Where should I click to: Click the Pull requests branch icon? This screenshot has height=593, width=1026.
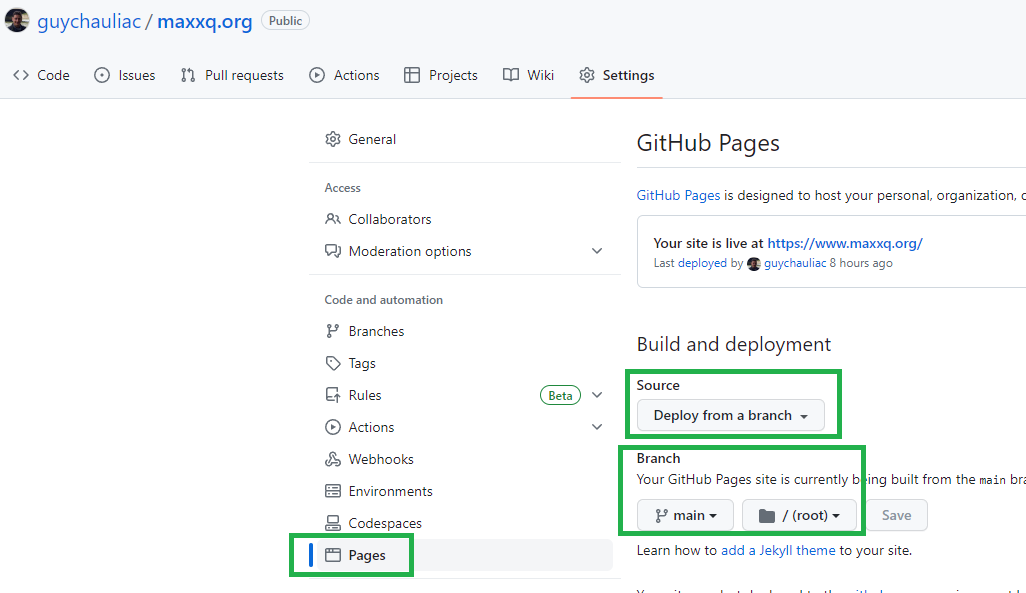point(188,75)
